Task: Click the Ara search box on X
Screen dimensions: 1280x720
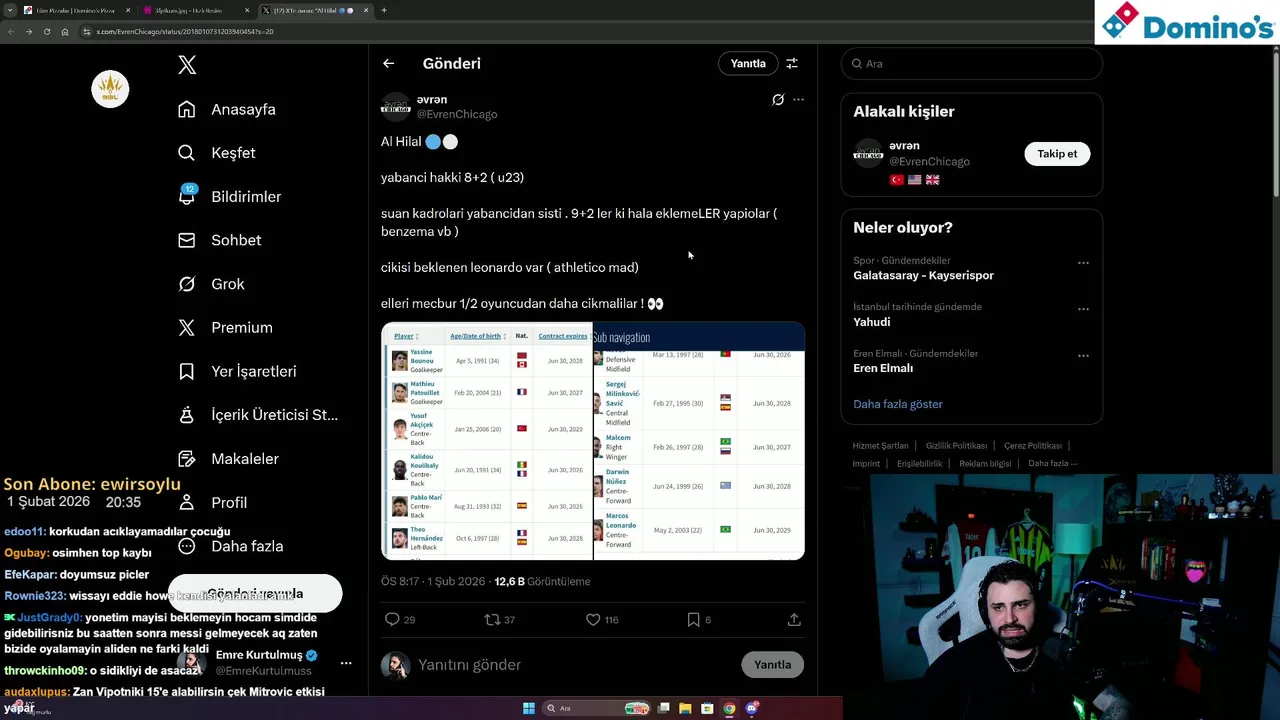Action: [x=971, y=63]
